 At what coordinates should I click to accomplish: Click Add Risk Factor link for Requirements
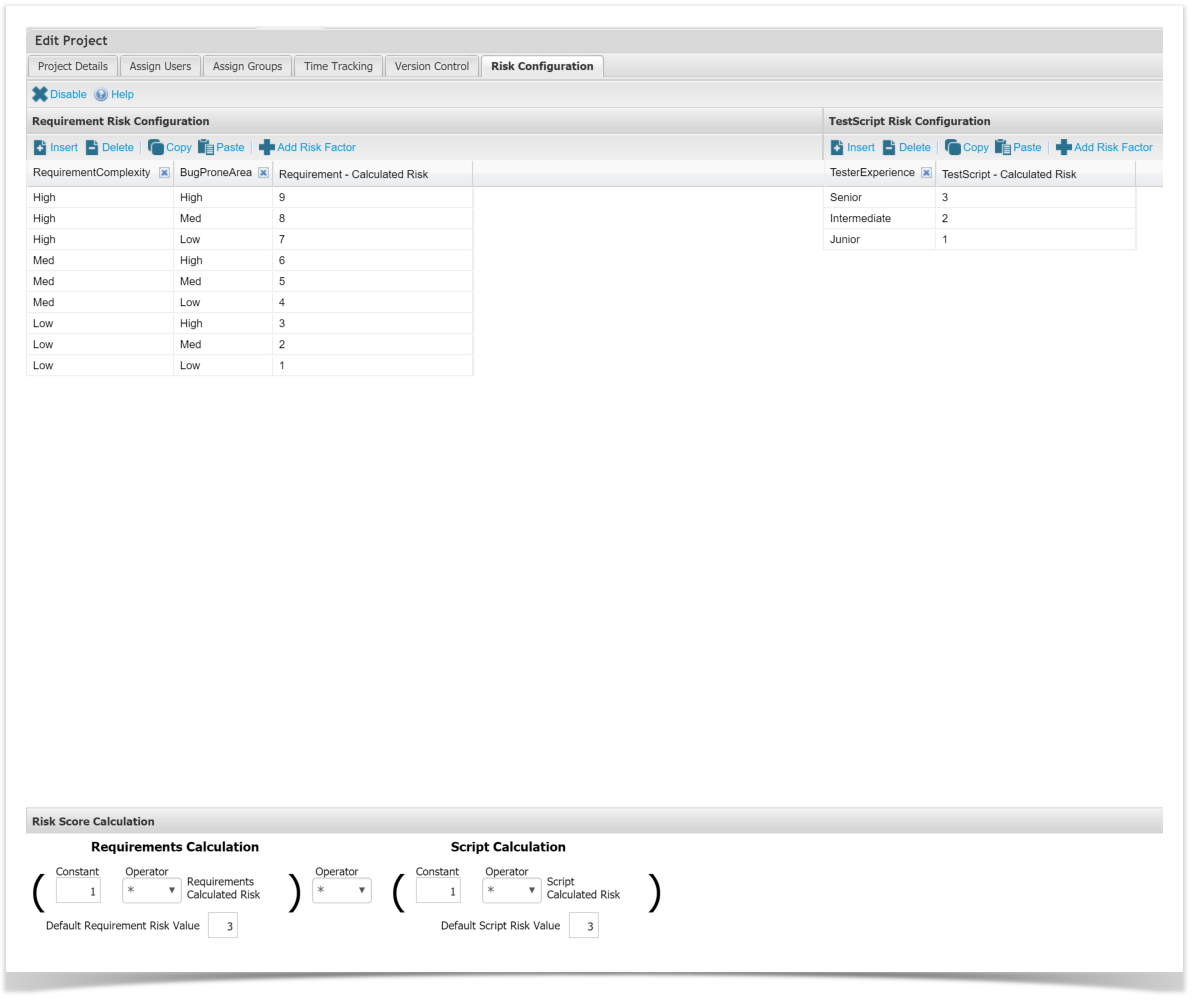click(x=316, y=147)
